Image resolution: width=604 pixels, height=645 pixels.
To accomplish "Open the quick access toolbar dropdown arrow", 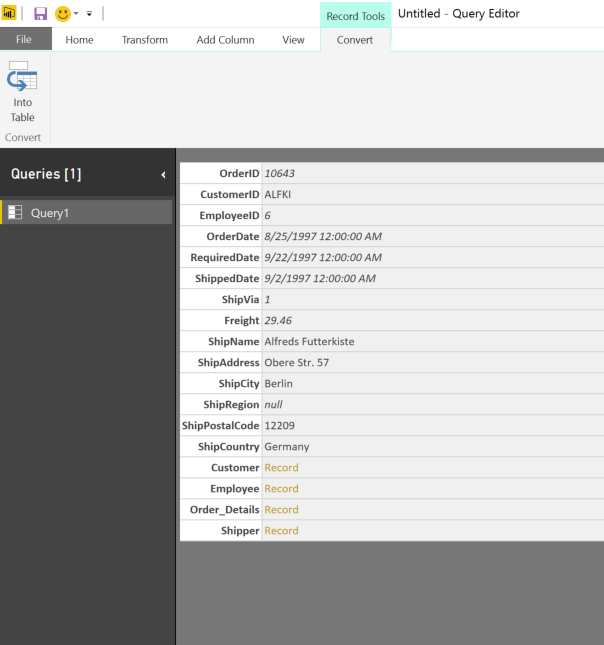I will [x=89, y=14].
